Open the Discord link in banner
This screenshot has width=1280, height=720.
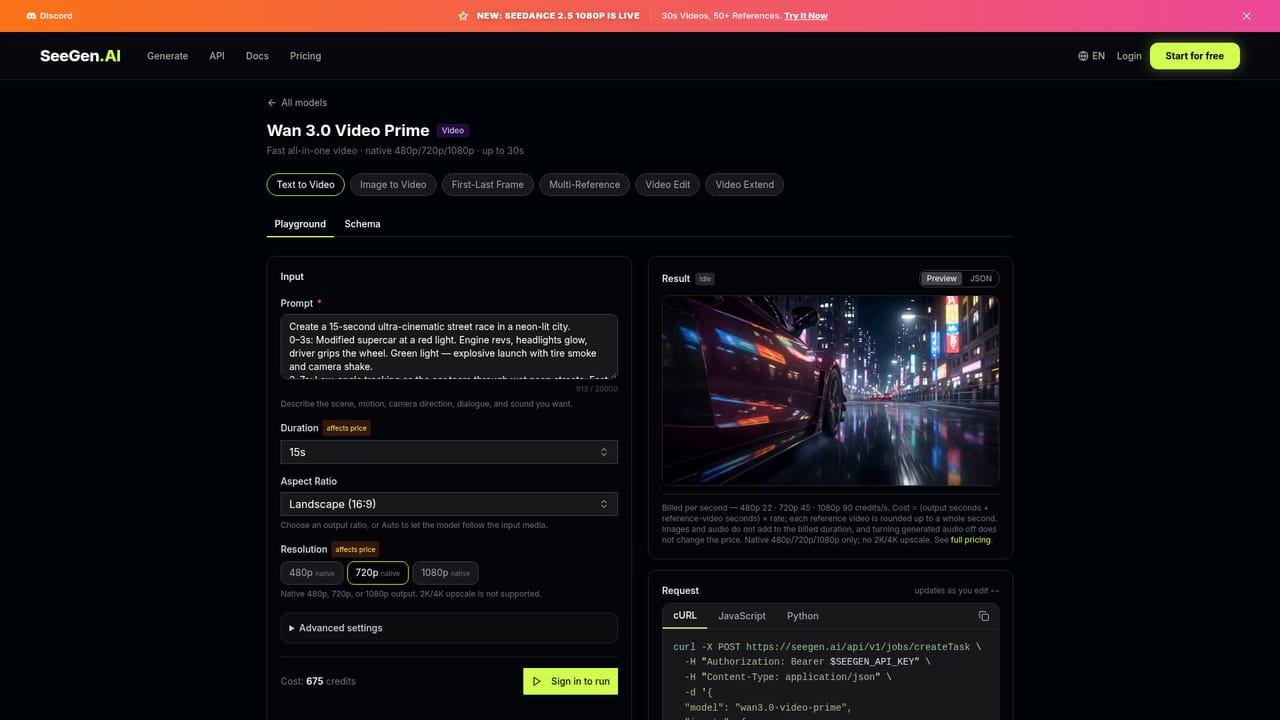tap(49, 16)
